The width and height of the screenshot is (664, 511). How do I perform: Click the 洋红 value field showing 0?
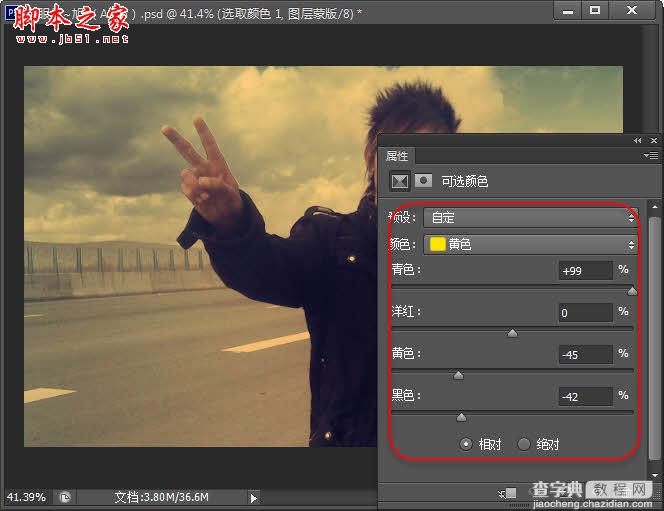[586, 312]
